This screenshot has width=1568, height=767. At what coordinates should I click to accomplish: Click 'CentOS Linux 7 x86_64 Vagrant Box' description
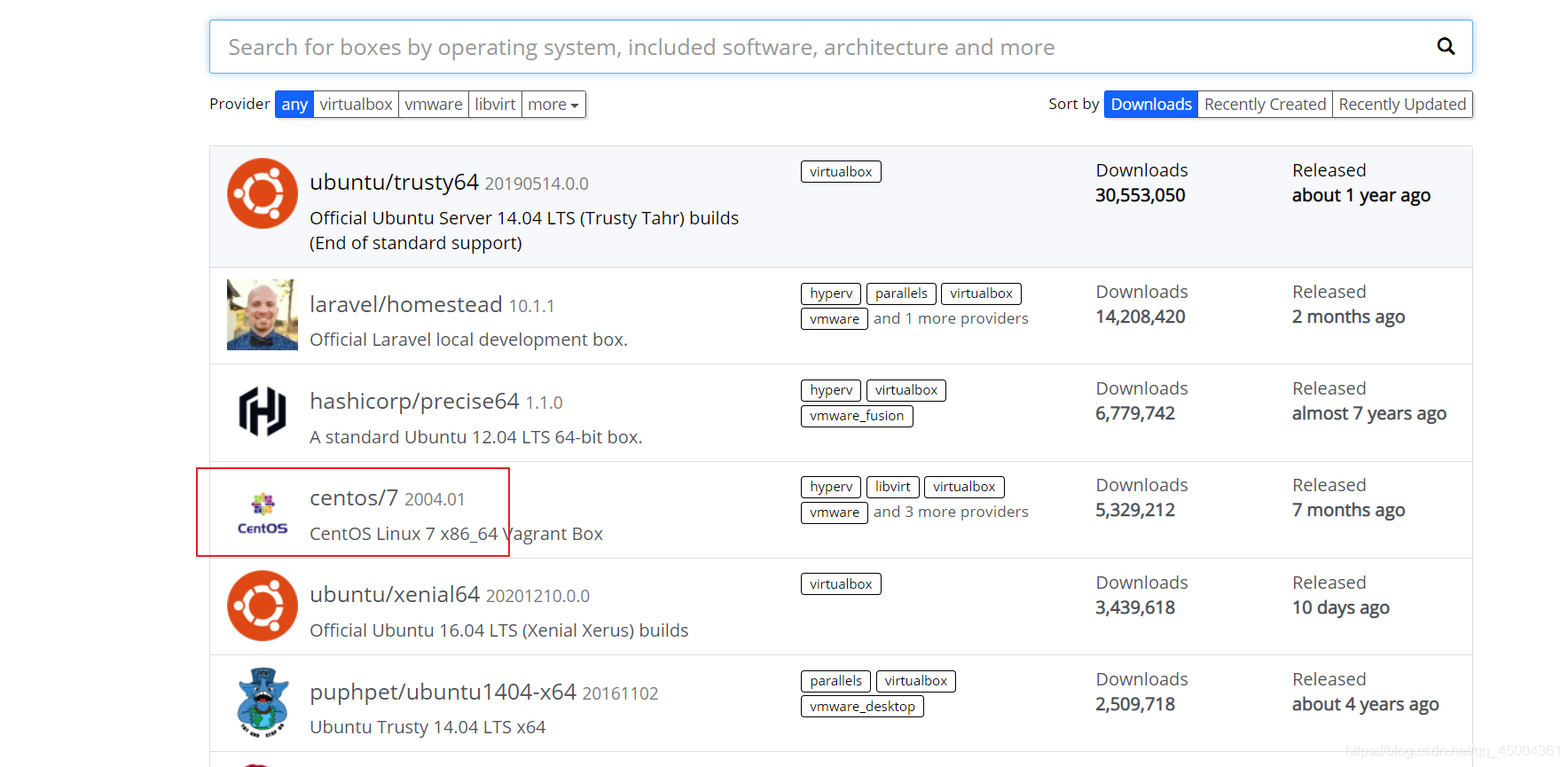click(456, 534)
